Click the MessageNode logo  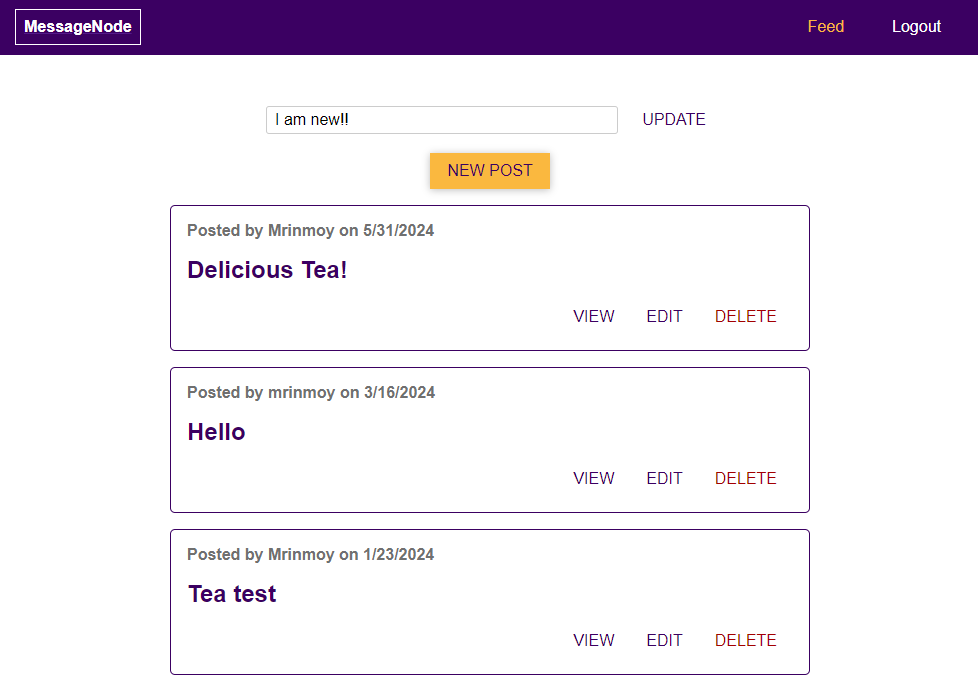78,27
